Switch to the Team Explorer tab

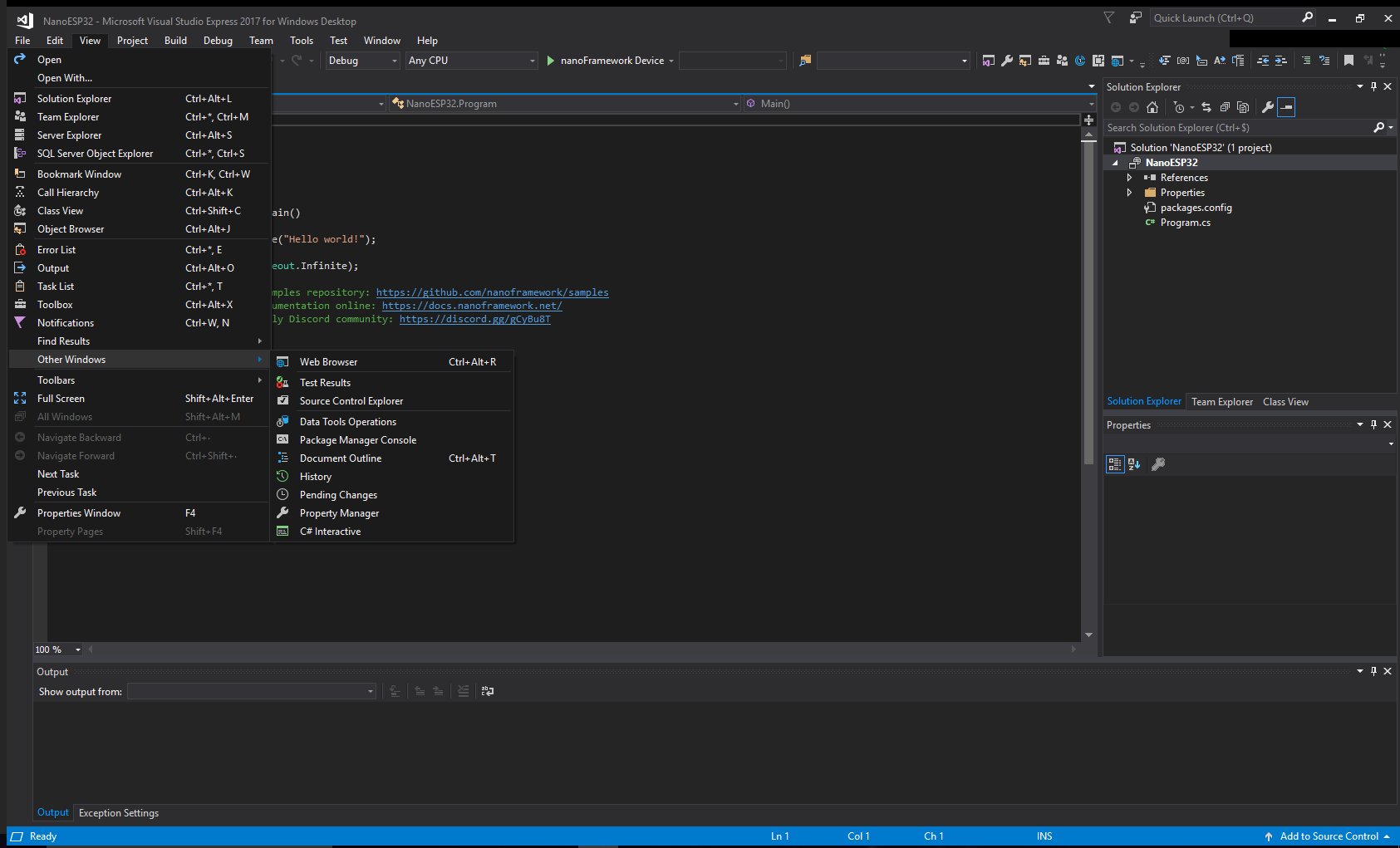pyautogui.click(x=1221, y=401)
